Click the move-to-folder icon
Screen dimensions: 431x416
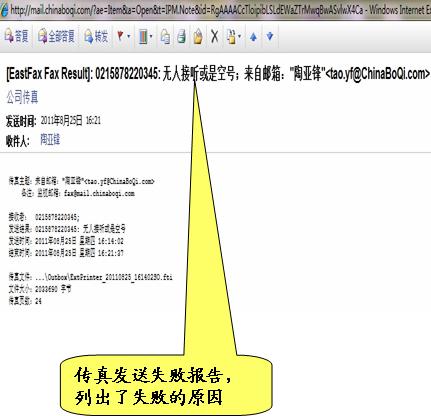pyautogui.click(x=231, y=36)
